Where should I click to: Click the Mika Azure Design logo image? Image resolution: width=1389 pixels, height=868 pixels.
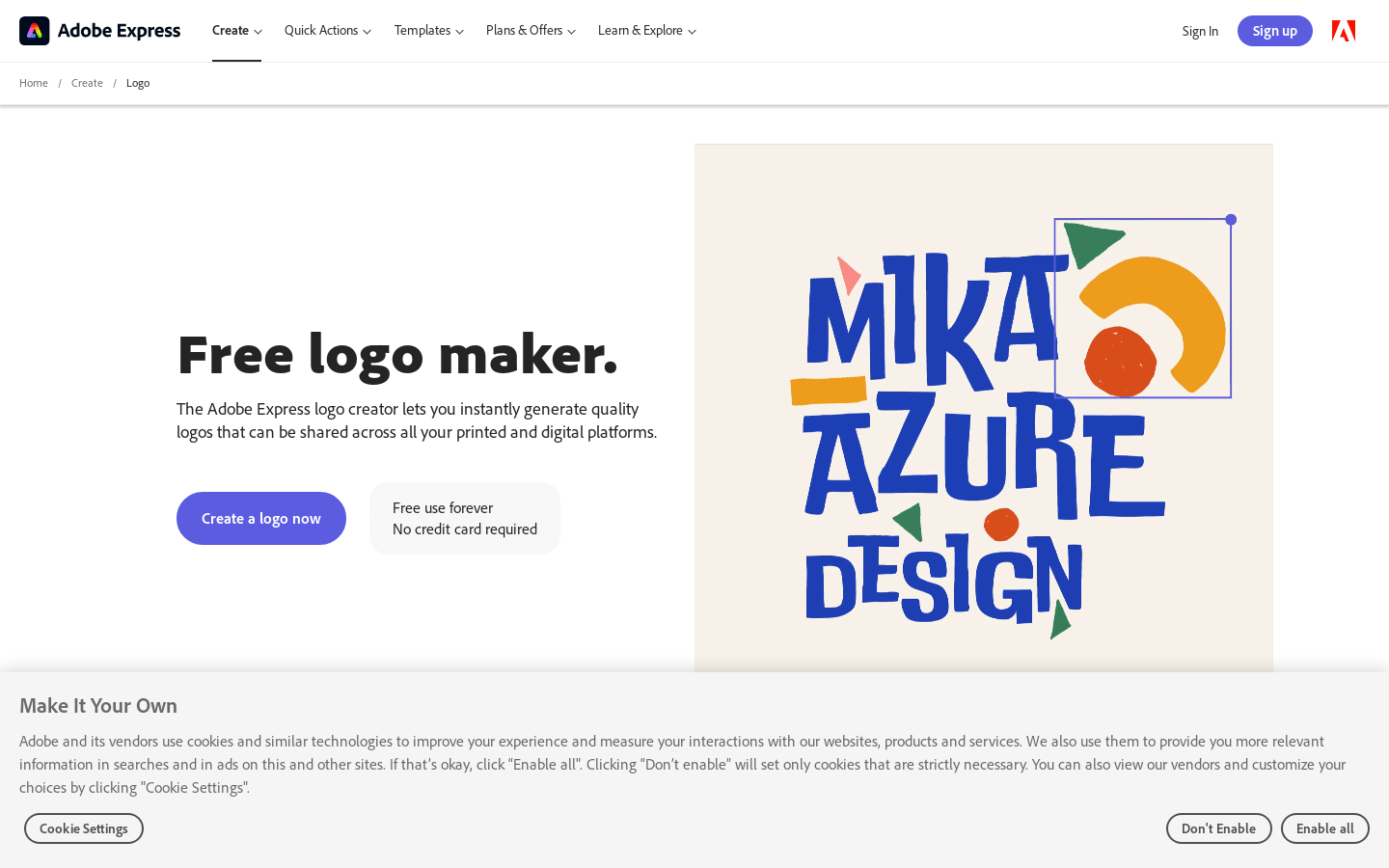[x=984, y=410]
